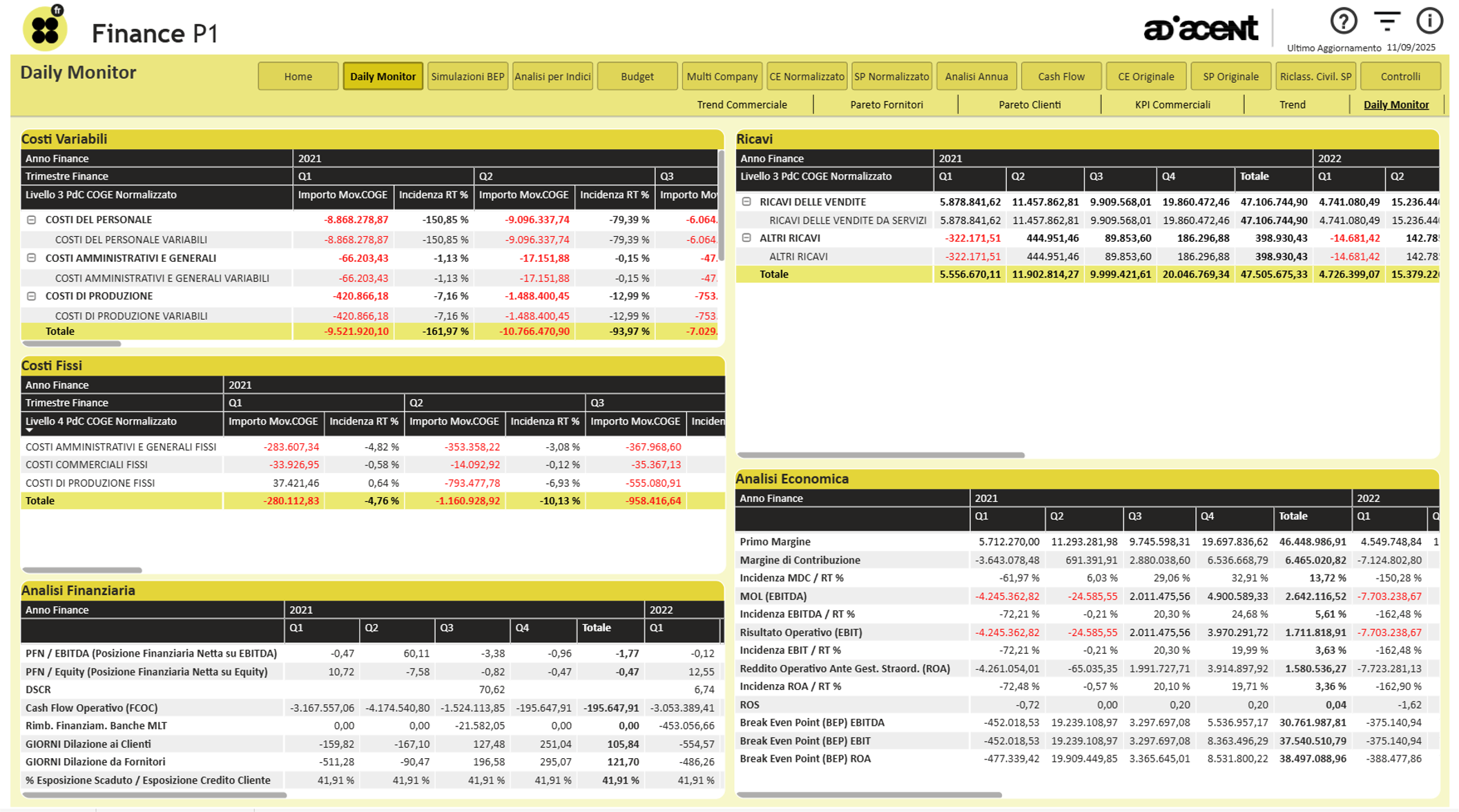This screenshot has height=812, width=1459.
Task: Collapse COSTI AMMINISTRATIVI E GENERALI row
Action: tap(32, 258)
